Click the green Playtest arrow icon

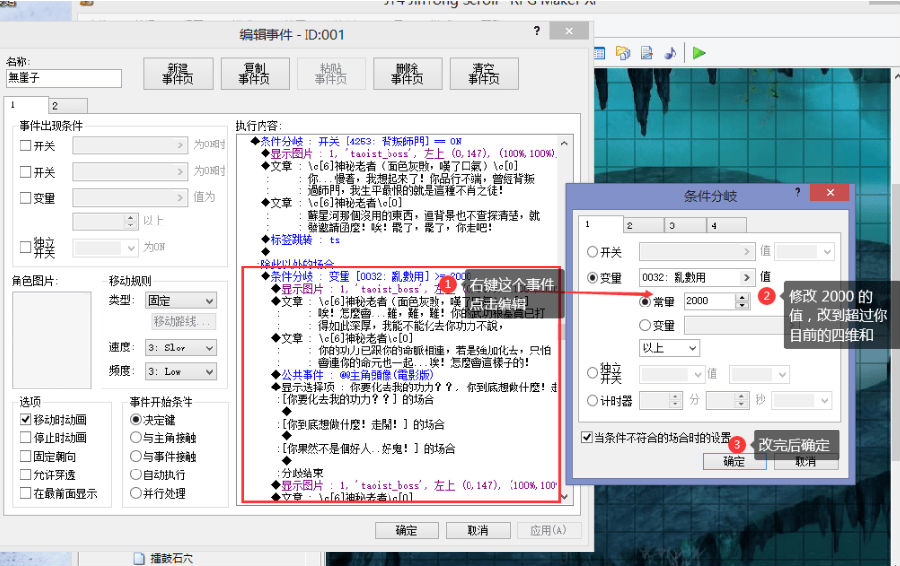(699, 53)
